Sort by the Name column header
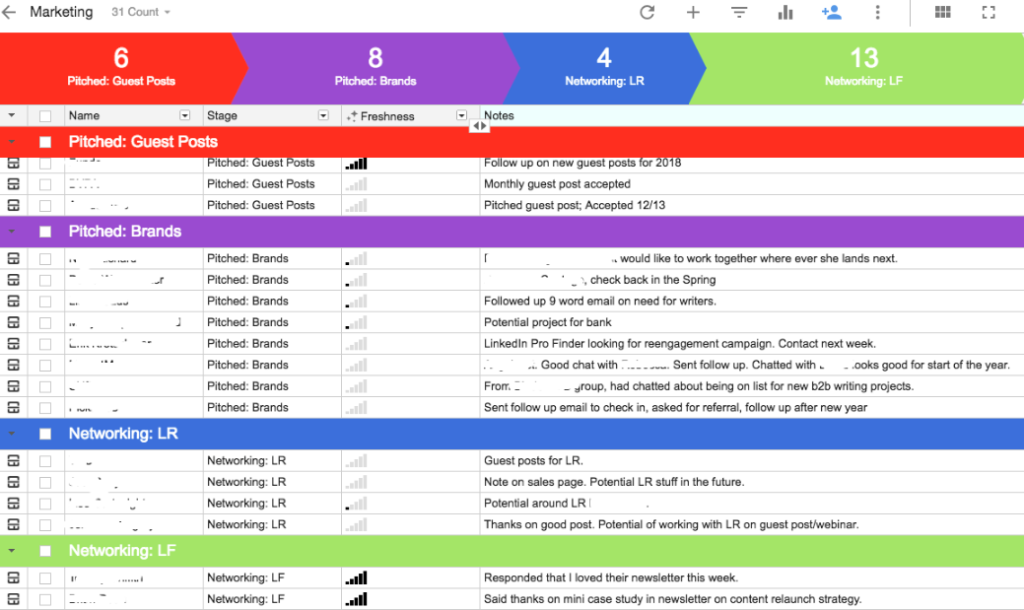The image size is (1024, 610). point(84,116)
